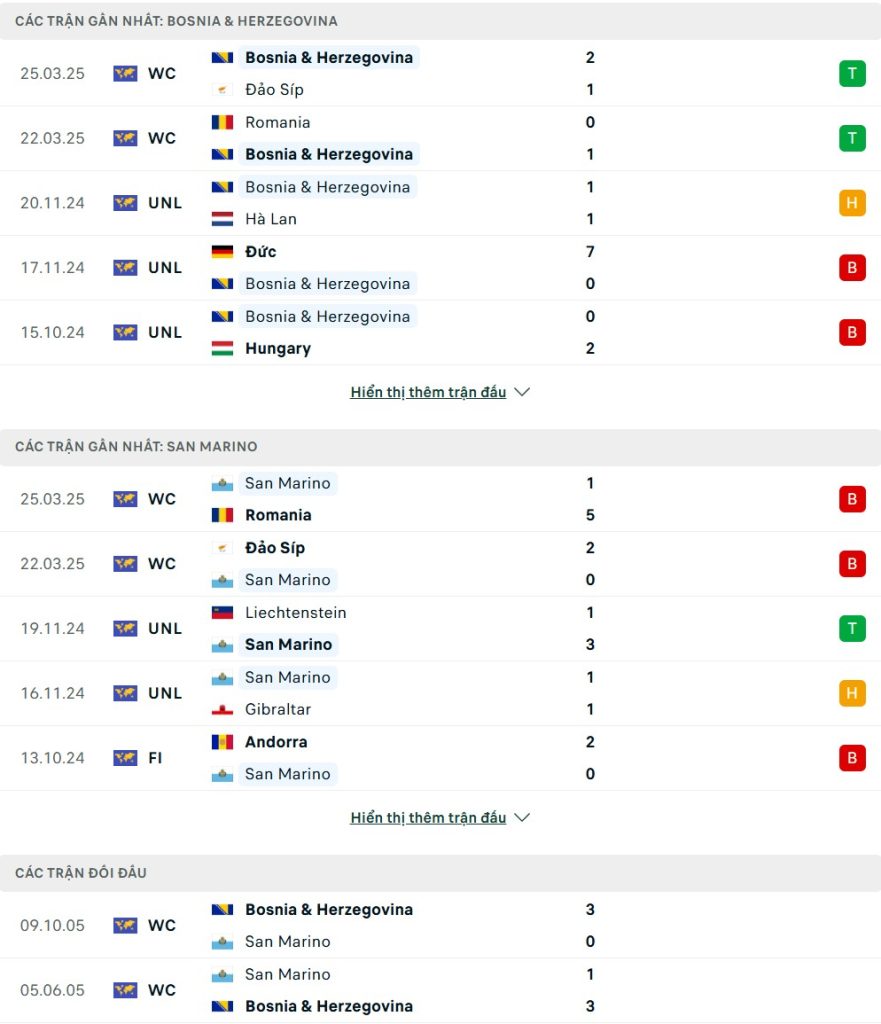Click the Gibraltar flag icon
881x1024 pixels.
click(x=222, y=709)
